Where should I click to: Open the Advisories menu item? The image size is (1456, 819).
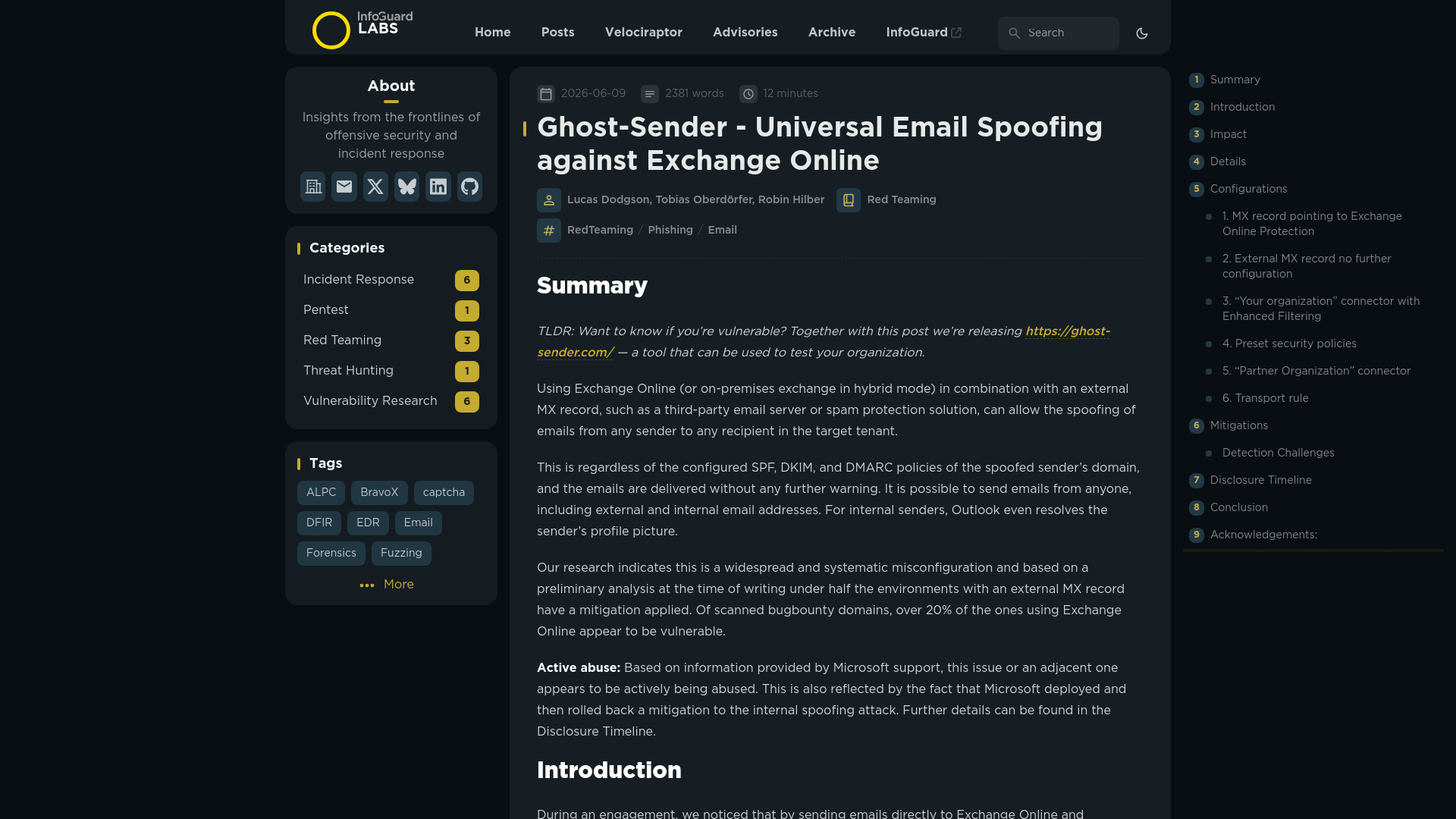click(745, 33)
